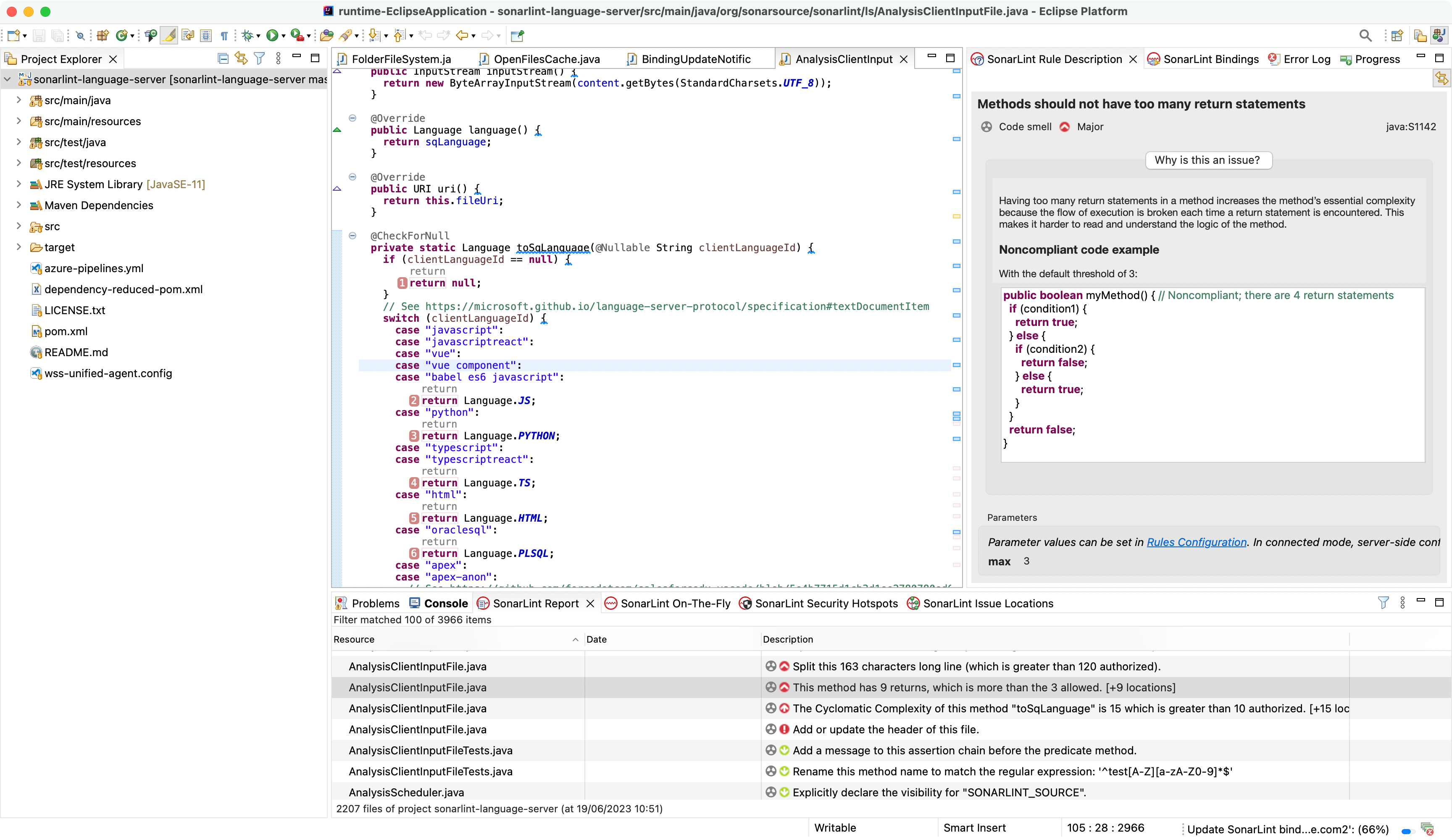
Task: Open the Project Explorer filter funnel
Action: tap(259, 58)
